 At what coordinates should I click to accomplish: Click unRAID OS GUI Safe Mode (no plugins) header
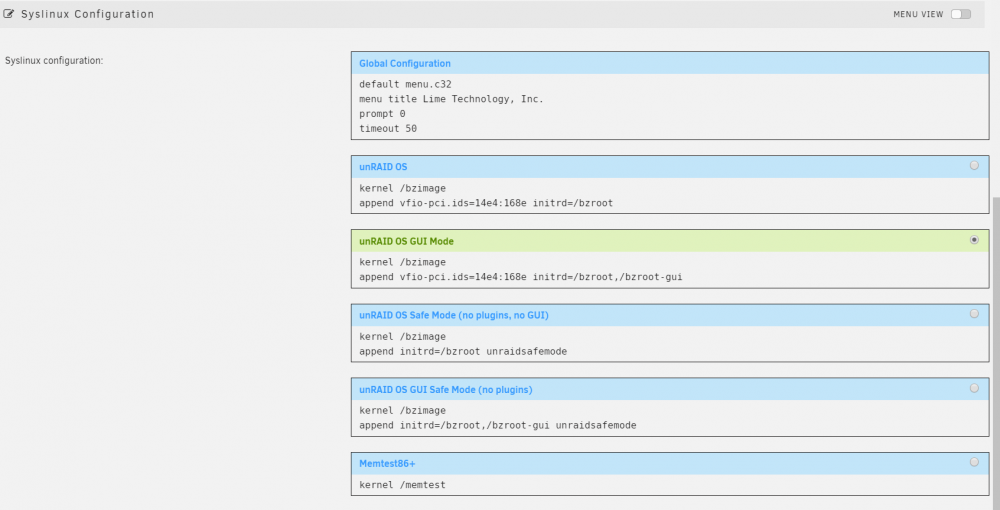tap(670, 389)
